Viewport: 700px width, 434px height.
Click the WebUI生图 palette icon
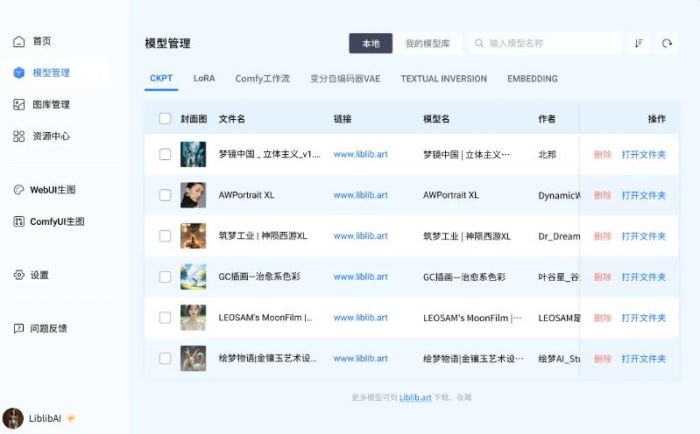point(18,190)
